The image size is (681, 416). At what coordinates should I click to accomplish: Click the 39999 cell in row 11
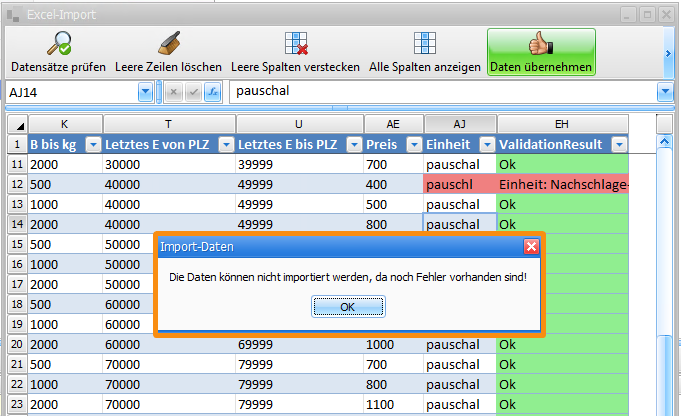click(300, 164)
